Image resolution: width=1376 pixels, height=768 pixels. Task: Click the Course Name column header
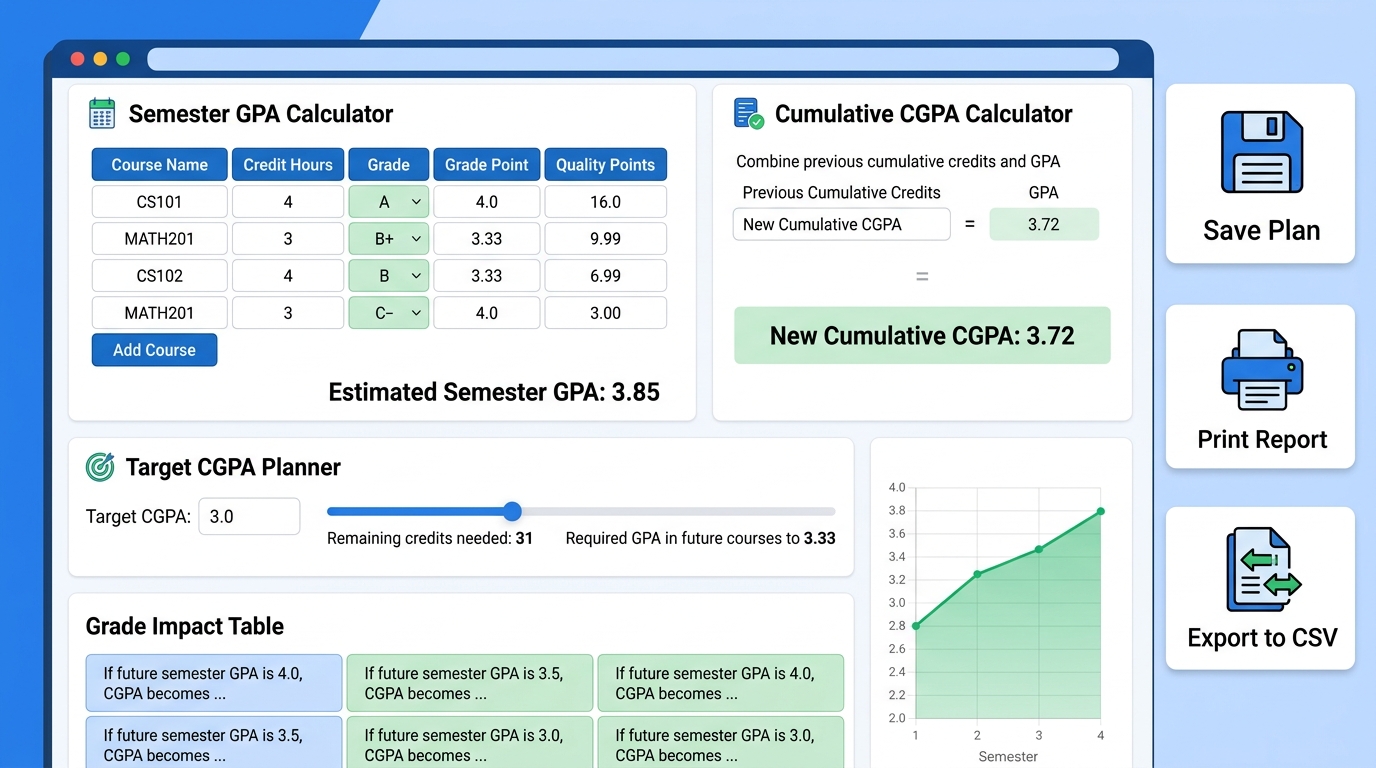[x=160, y=165]
